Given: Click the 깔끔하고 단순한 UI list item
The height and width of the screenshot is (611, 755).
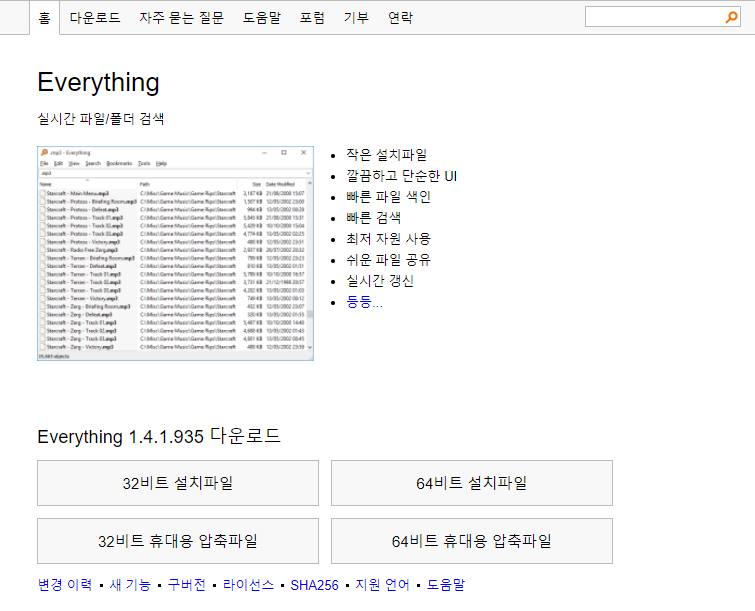Looking at the screenshot, I should pyautogui.click(x=402, y=176).
